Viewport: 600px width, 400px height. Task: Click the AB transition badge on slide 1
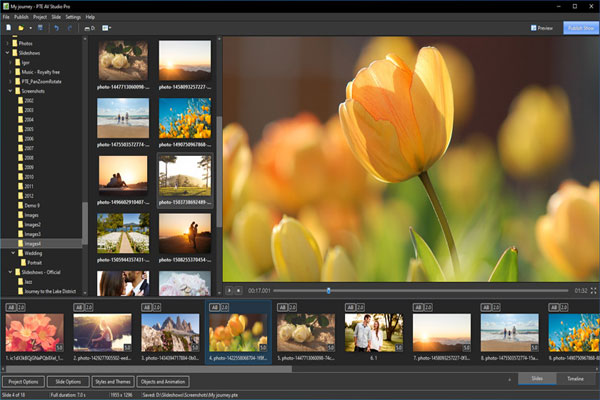pos(12,307)
